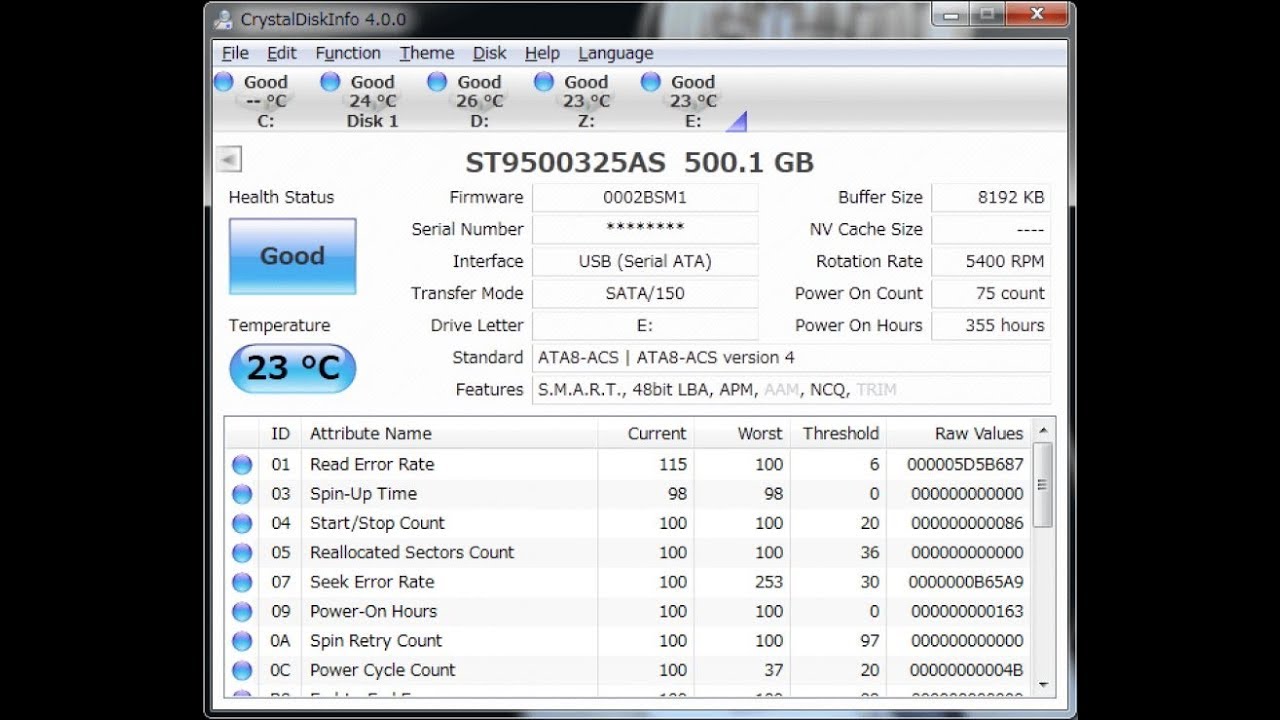Click the Power On Hours field 355 hours
The width and height of the screenshot is (1280, 720).
pos(991,325)
